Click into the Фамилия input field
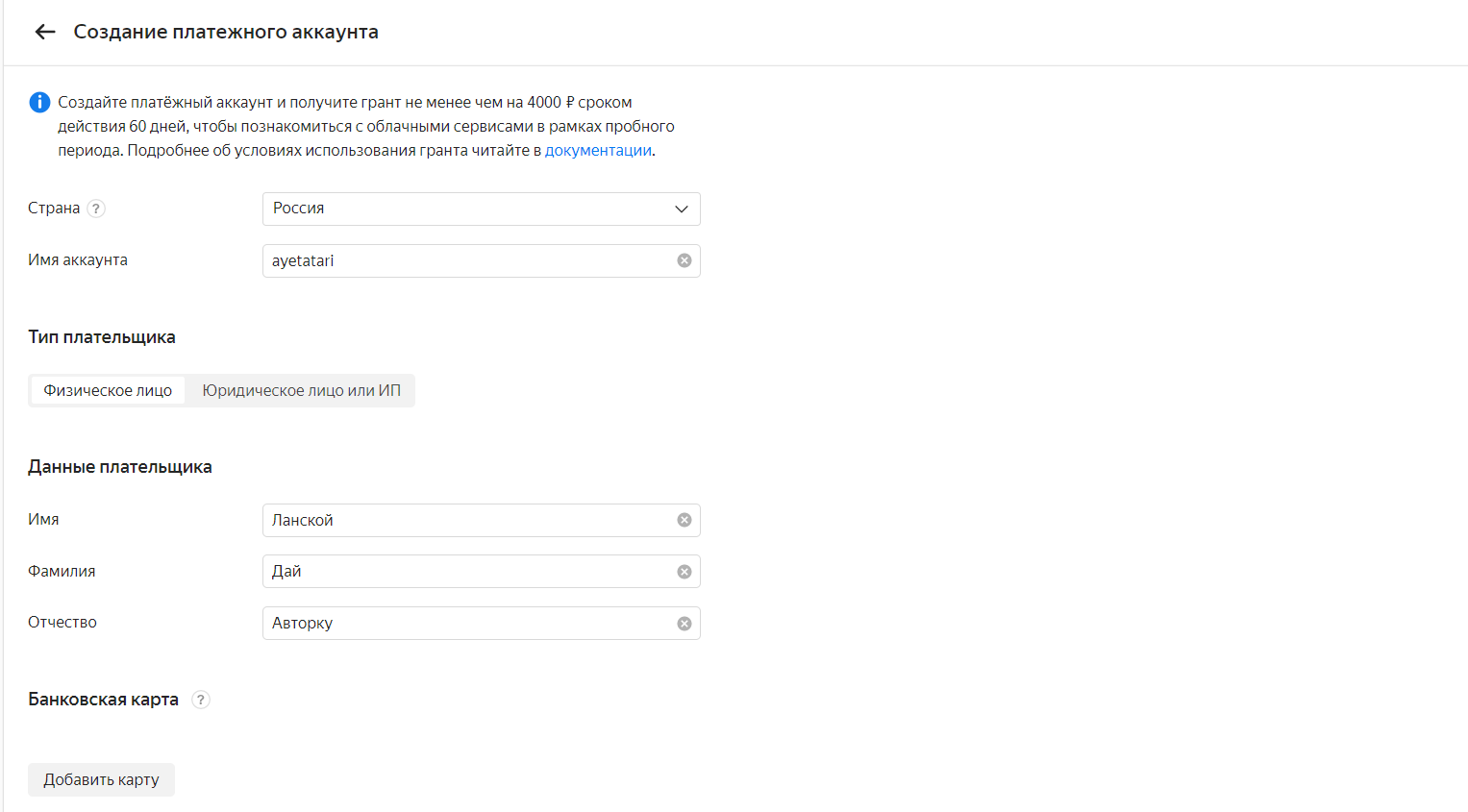The height and width of the screenshot is (812, 1468). pyautogui.click(x=466, y=572)
